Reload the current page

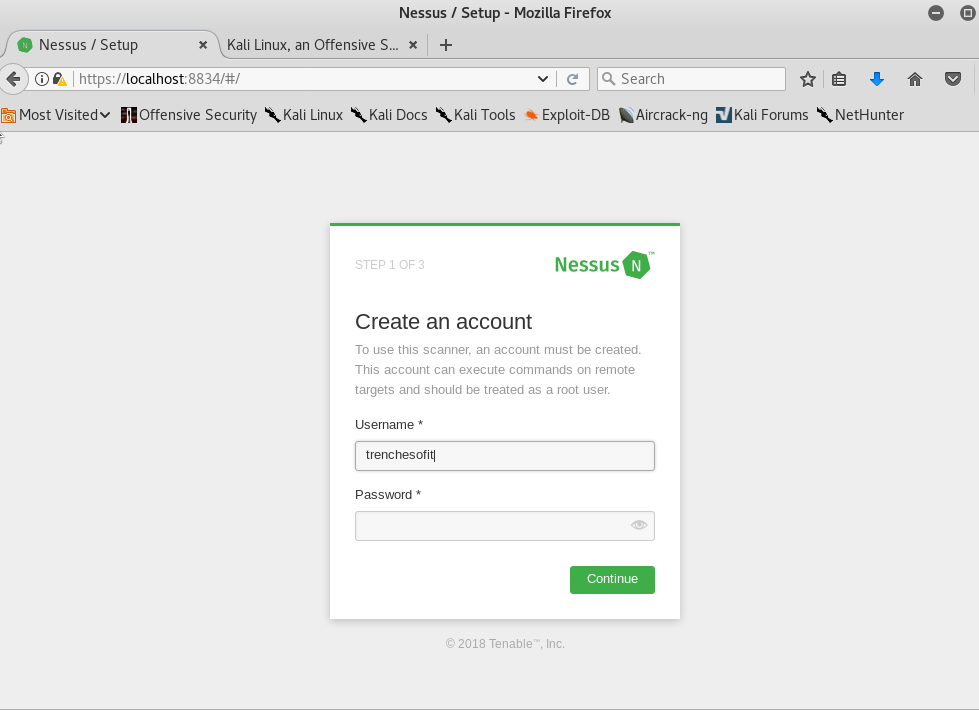click(573, 79)
